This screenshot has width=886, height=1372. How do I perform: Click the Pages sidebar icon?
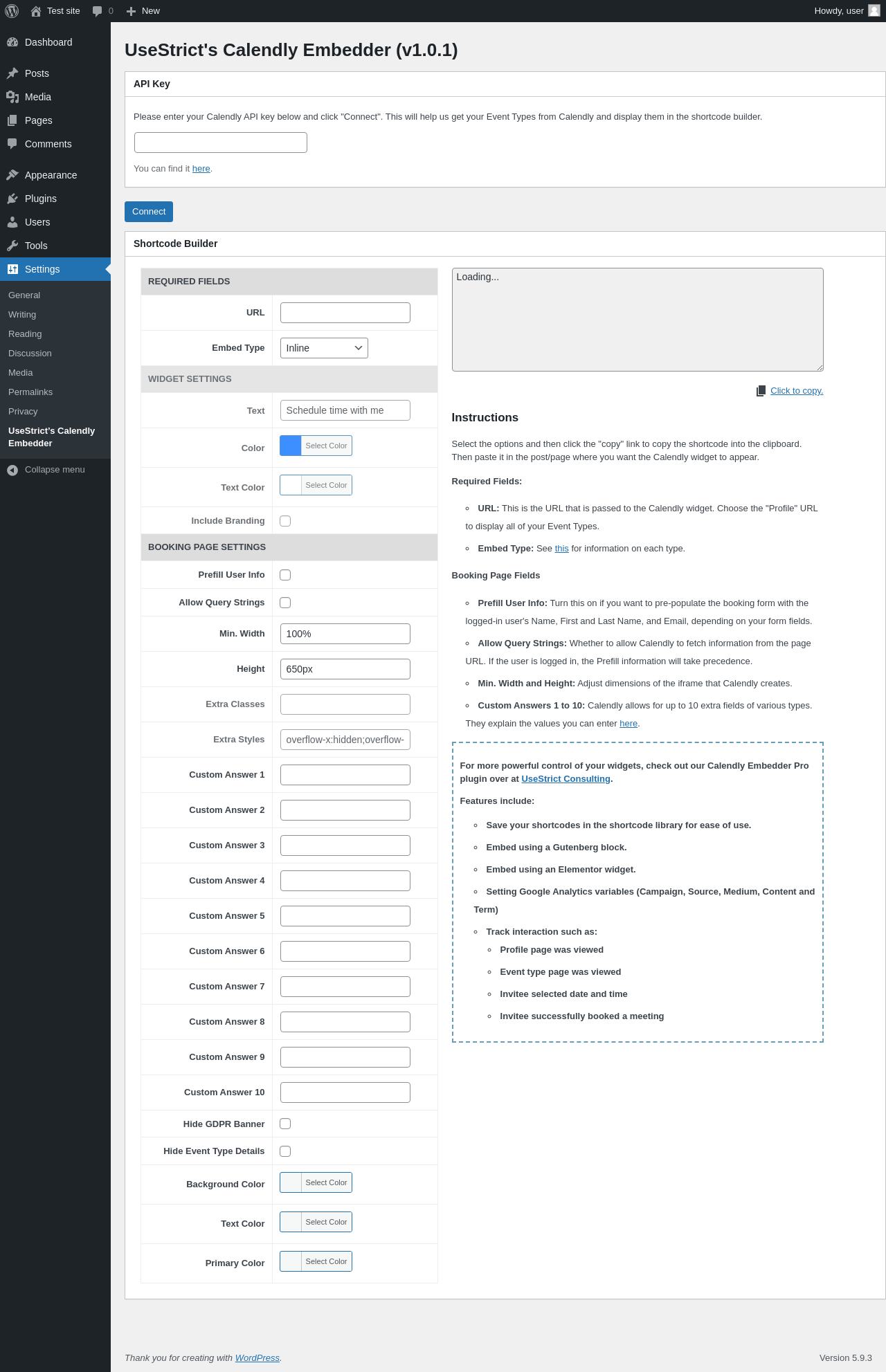12,120
